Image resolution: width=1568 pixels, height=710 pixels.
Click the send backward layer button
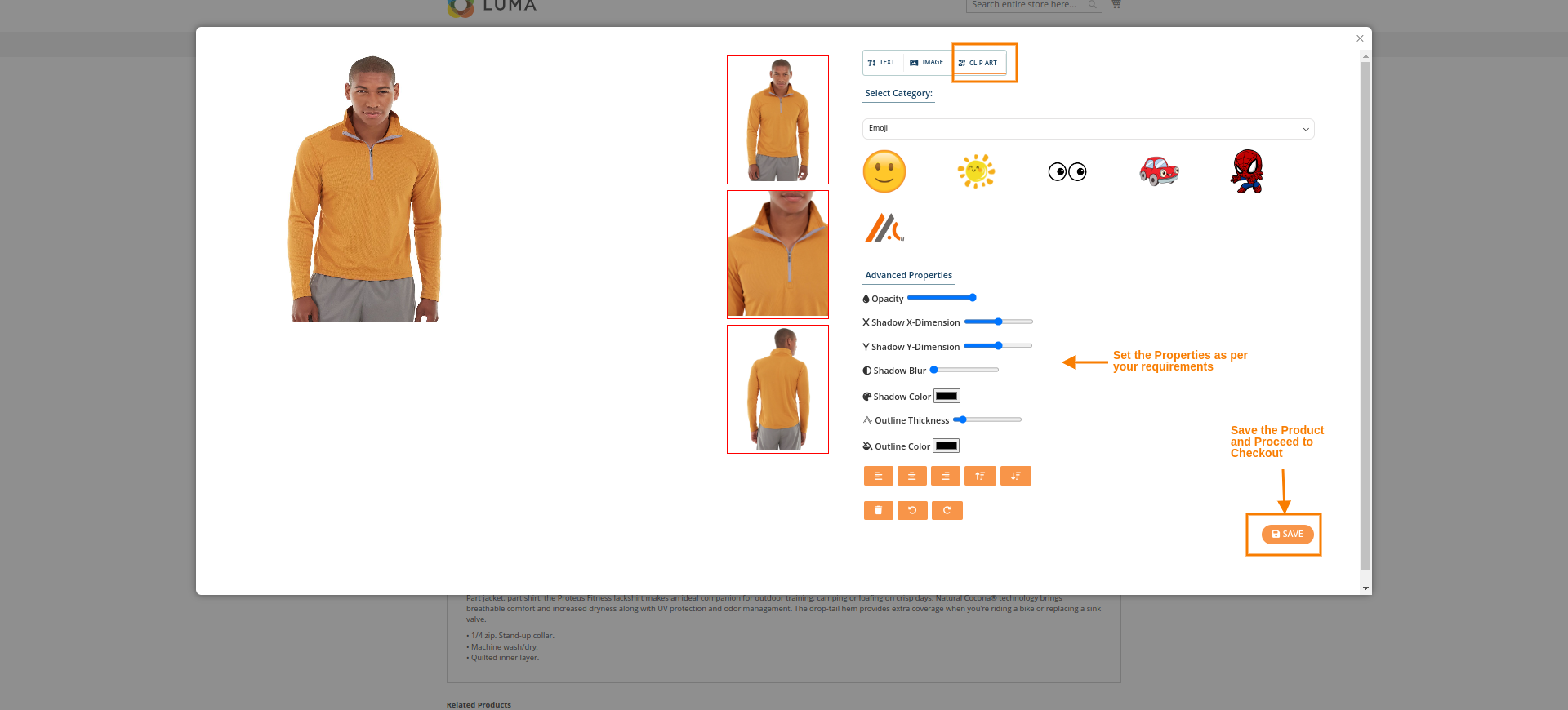point(1015,476)
